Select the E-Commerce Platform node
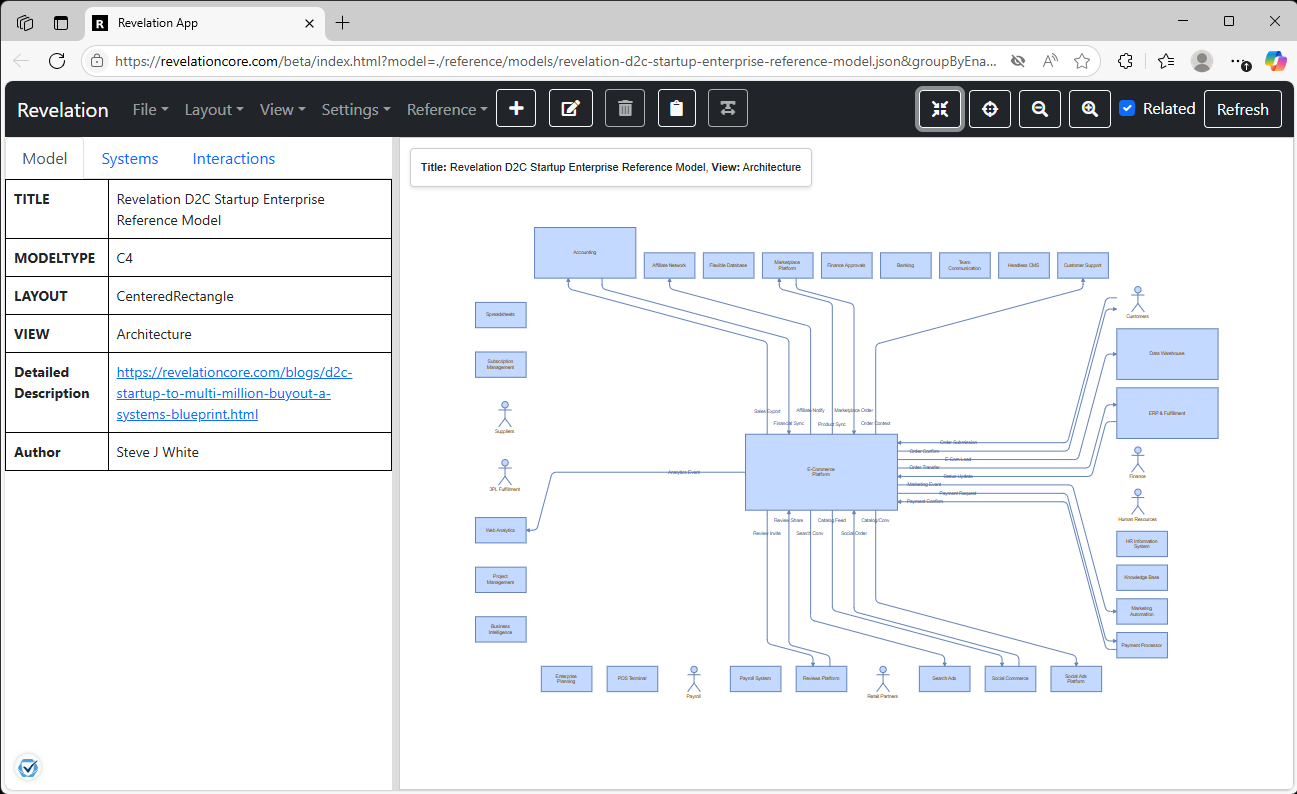1297x794 pixels. click(x=821, y=472)
